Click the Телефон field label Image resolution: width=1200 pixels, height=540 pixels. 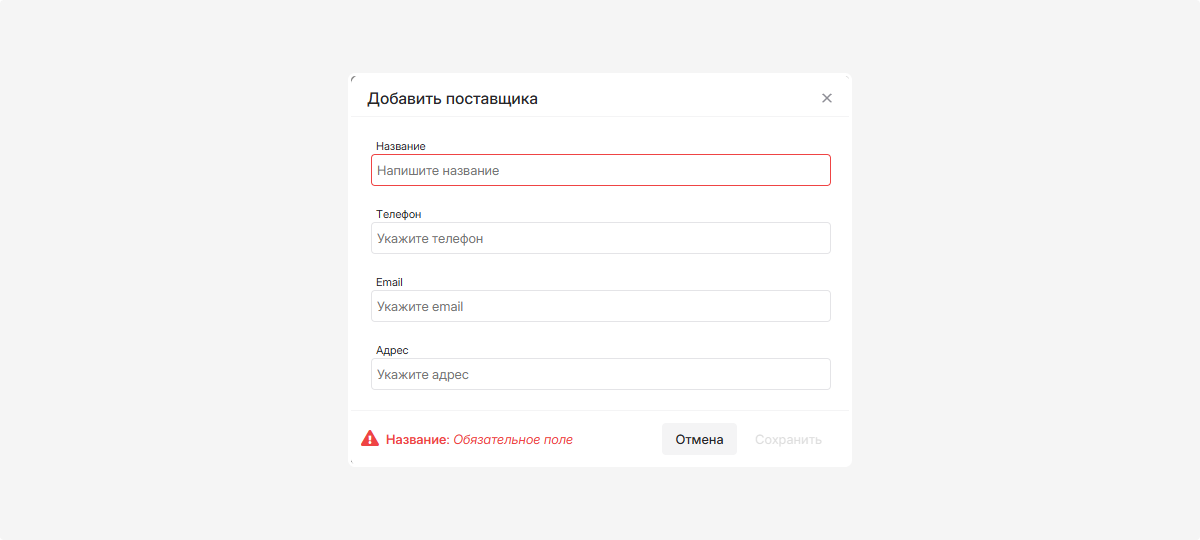(398, 214)
